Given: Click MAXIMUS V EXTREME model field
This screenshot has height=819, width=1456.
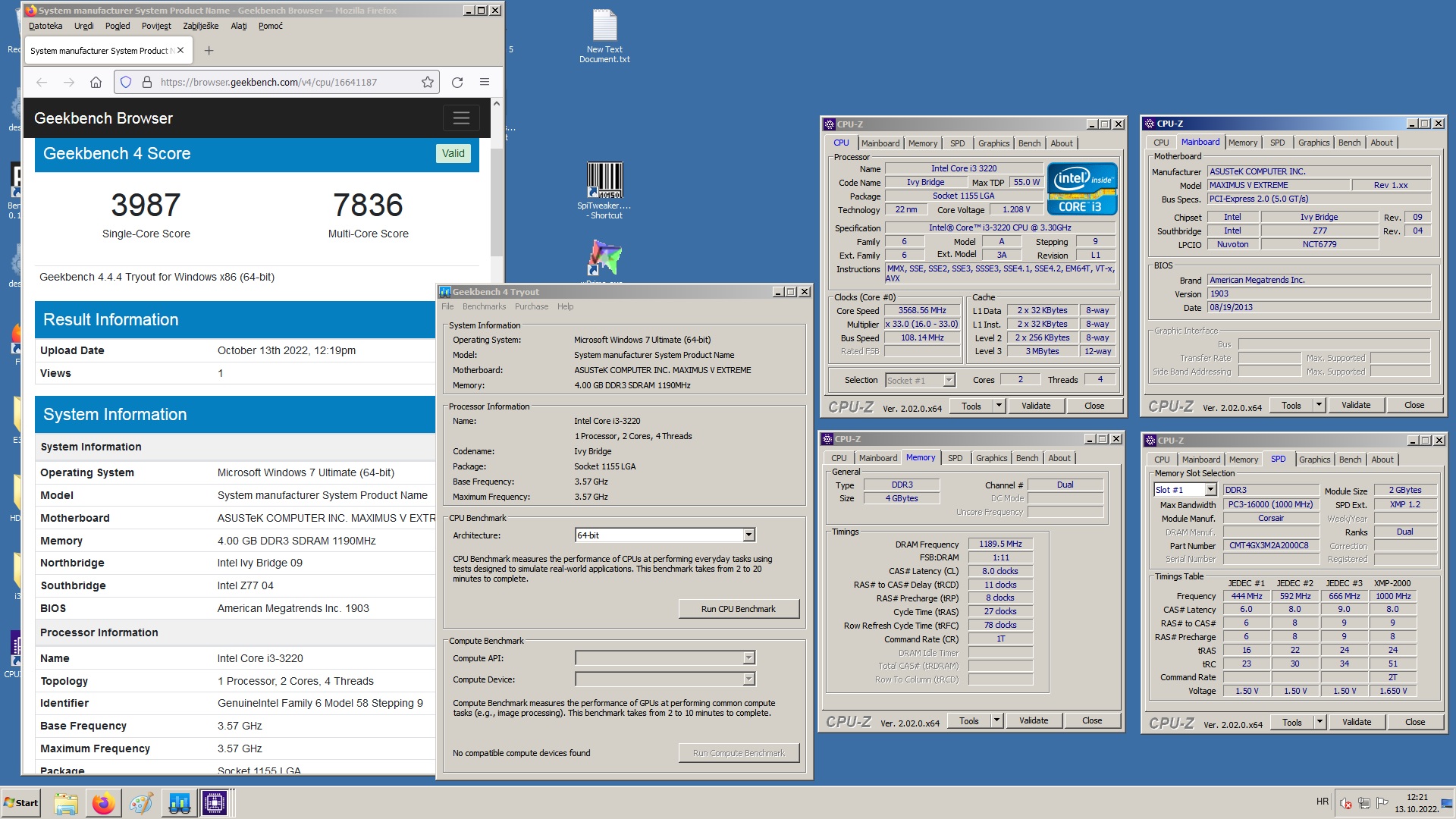Looking at the screenshot, I should coord(1279,185).
